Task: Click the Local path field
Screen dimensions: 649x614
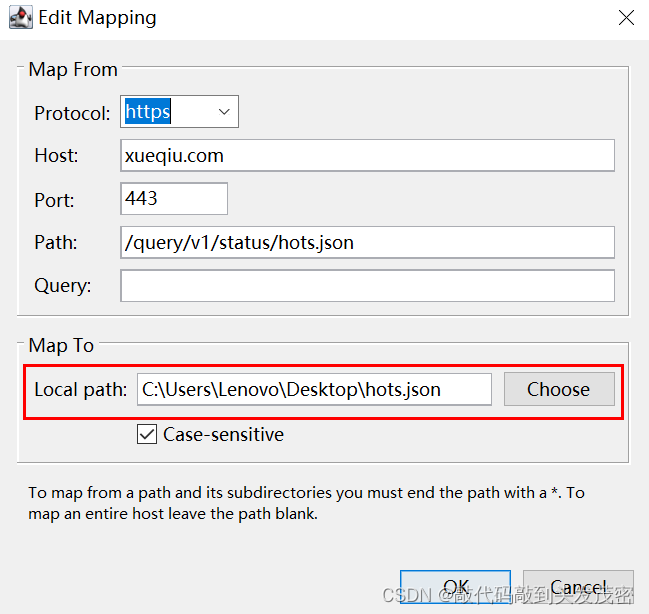Action: pos(315,389)
